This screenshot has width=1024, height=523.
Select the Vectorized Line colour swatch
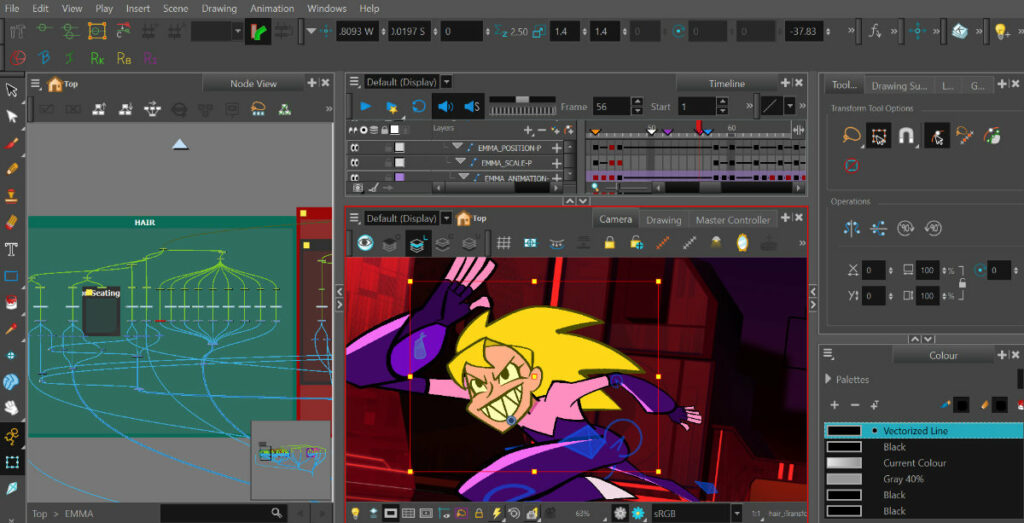(844, 431)
